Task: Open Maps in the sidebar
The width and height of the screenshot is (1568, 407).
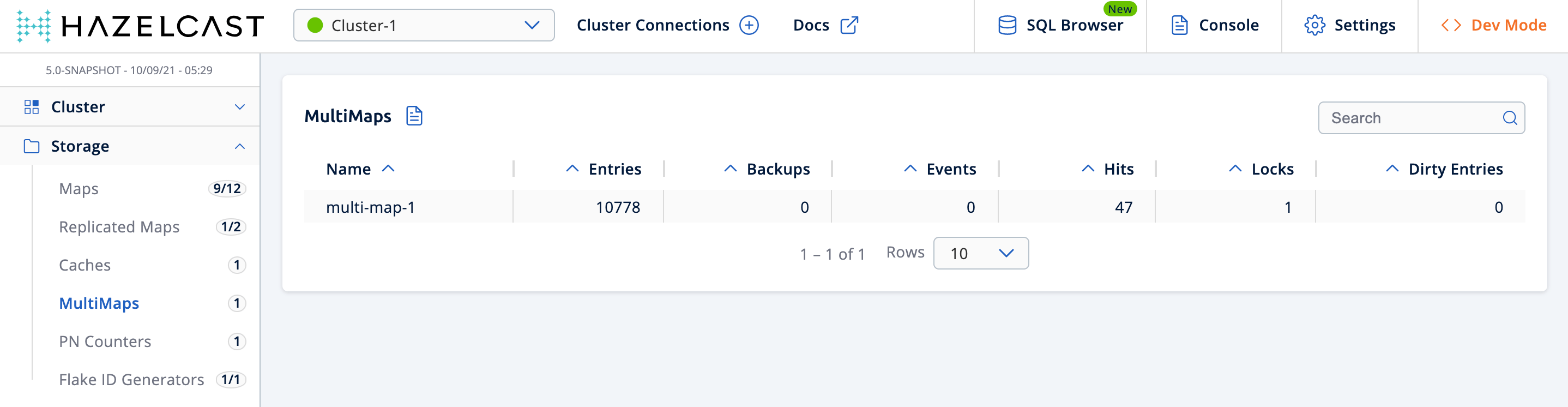Action: (x=79, y=189)
